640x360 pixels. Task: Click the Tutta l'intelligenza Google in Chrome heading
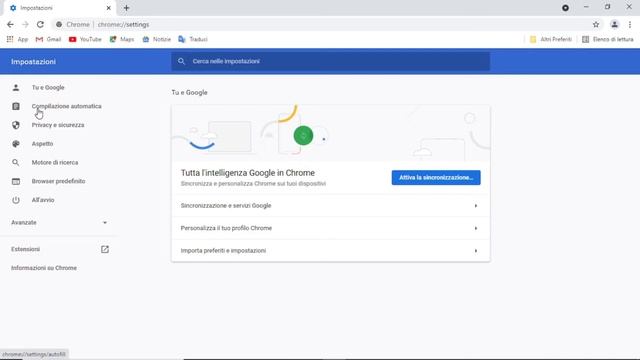248,173
